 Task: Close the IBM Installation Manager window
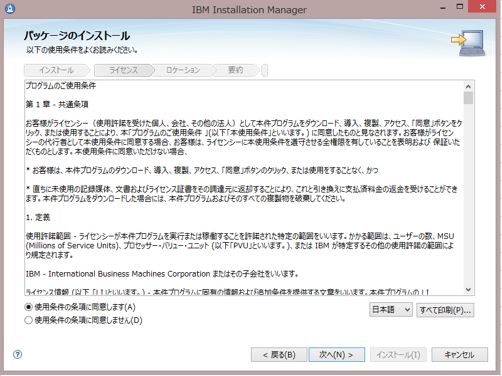[x=482, y=7]
